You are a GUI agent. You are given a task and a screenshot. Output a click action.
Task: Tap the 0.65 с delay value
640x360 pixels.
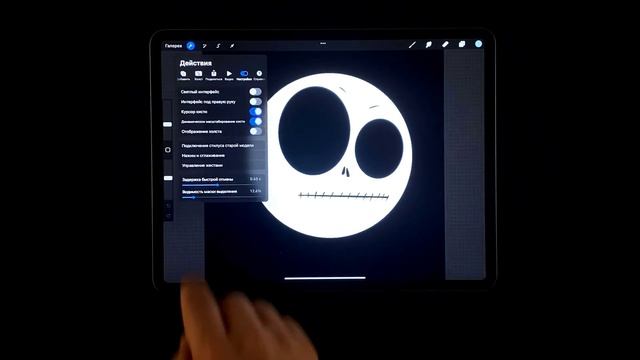tap(256, 179)
